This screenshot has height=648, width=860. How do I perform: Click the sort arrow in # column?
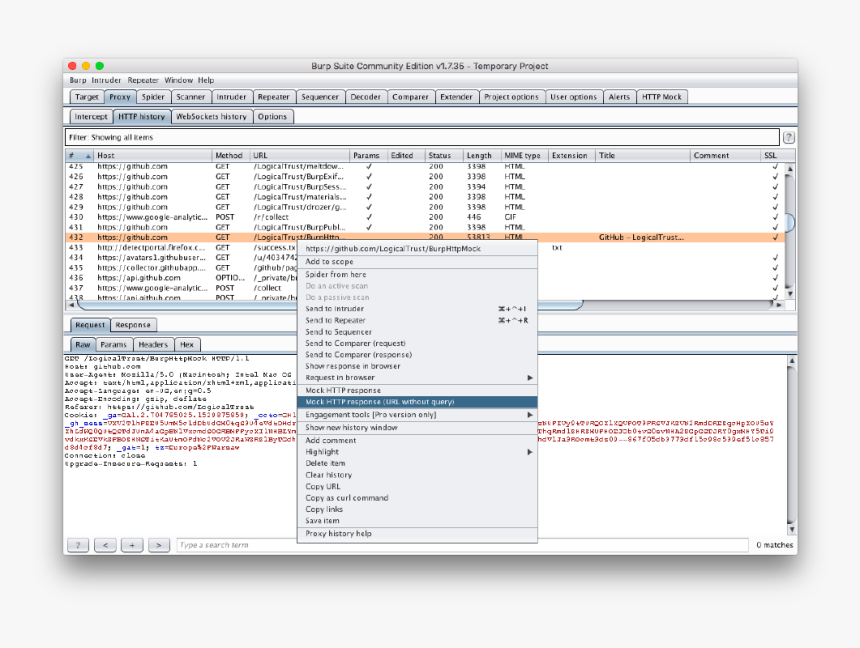[88, 156]
